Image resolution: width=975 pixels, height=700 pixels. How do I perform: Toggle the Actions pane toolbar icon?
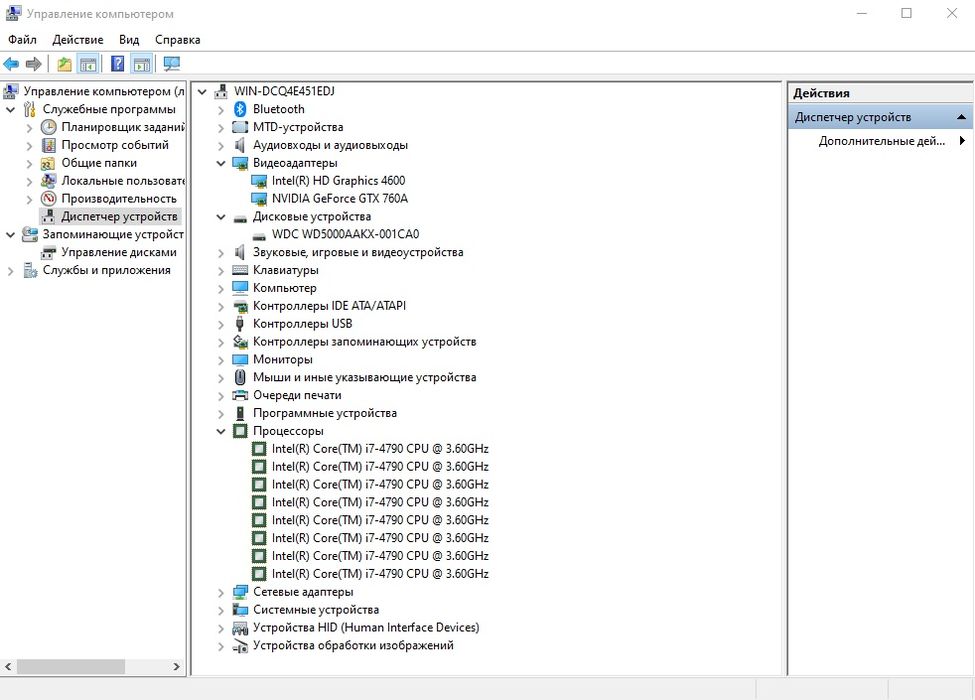point(142,63)
